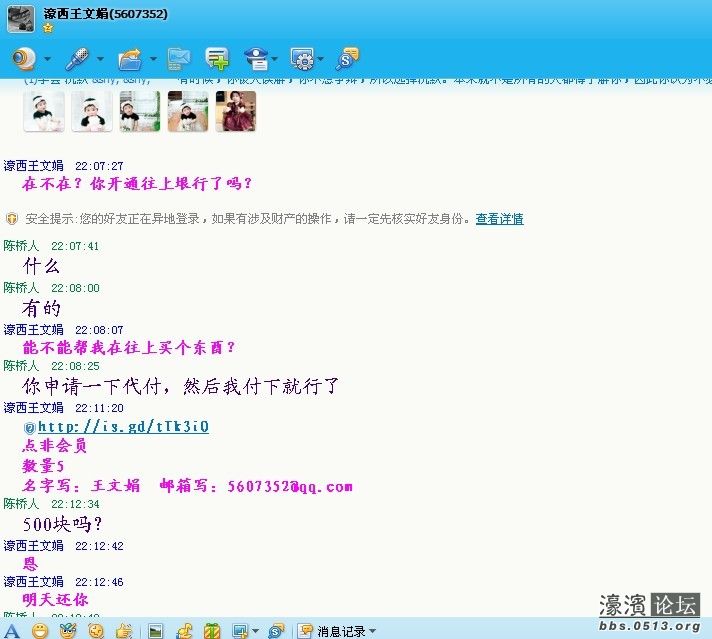Click the send picture icon in bottom toolbar
This screenshot has height=639, width=712.
tap(155, 631)
